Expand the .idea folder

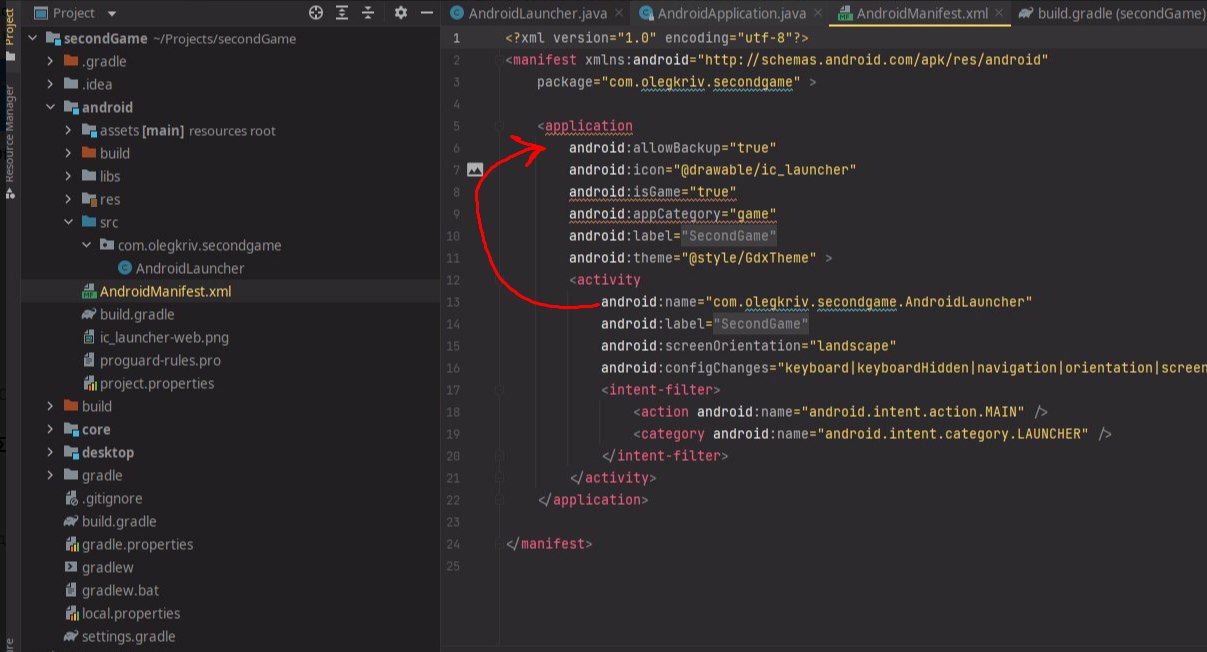point(51,84)
